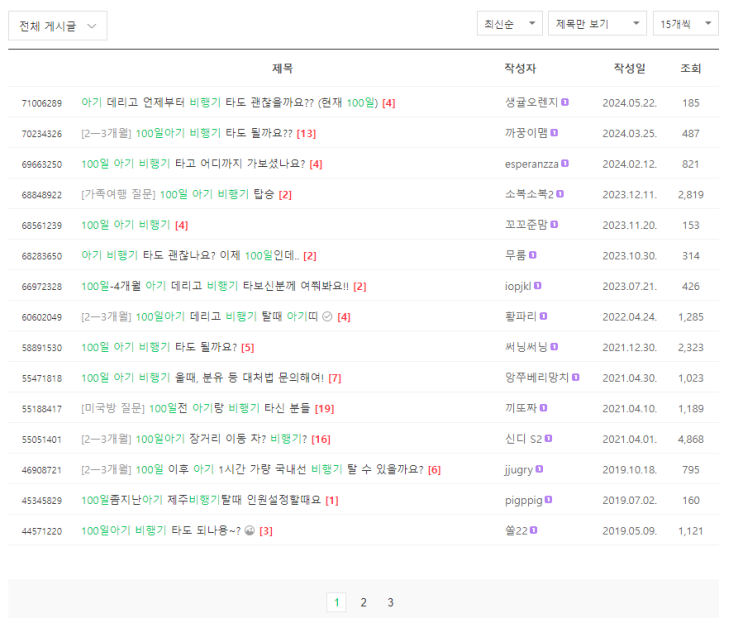
Task: Select the view count 4,868
Action: click(x=690, y=439)
